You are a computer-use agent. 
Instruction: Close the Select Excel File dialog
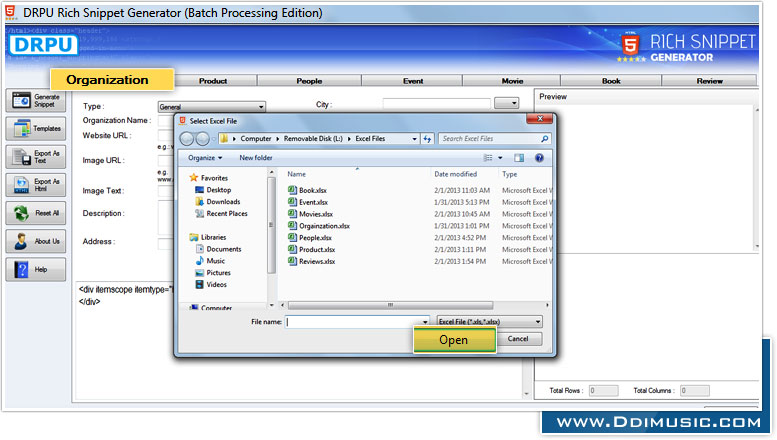(540, 119)
